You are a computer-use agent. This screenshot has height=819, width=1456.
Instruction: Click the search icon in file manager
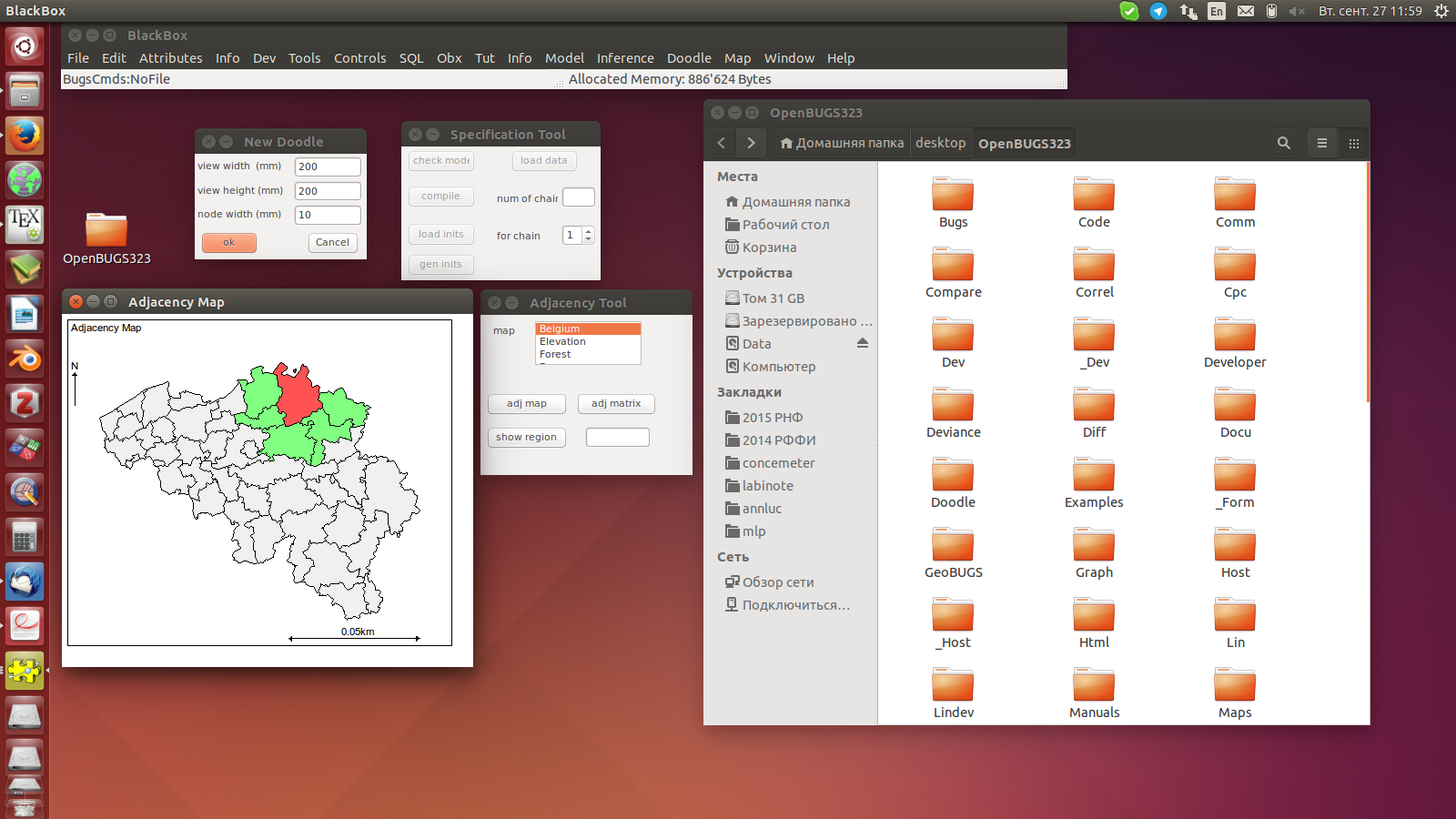tap(1283, 143)
